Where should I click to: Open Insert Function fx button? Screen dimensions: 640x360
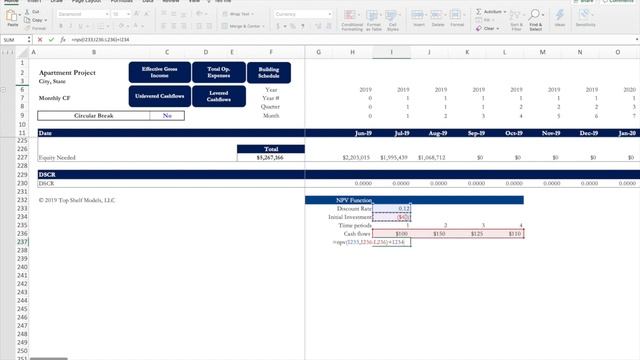[63, 40]
